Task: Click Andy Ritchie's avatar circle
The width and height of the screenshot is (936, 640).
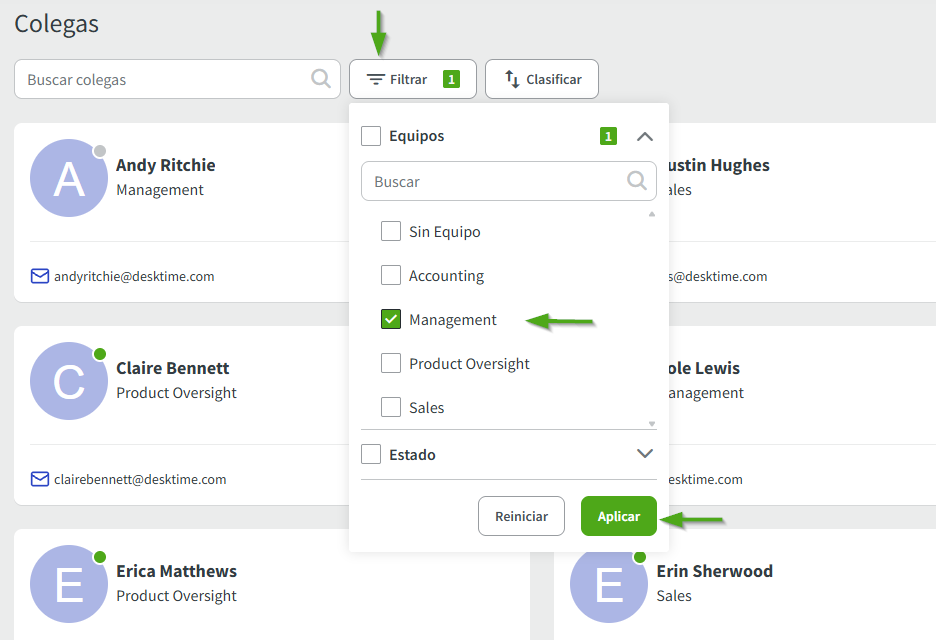Action: [x=69, y=178]
